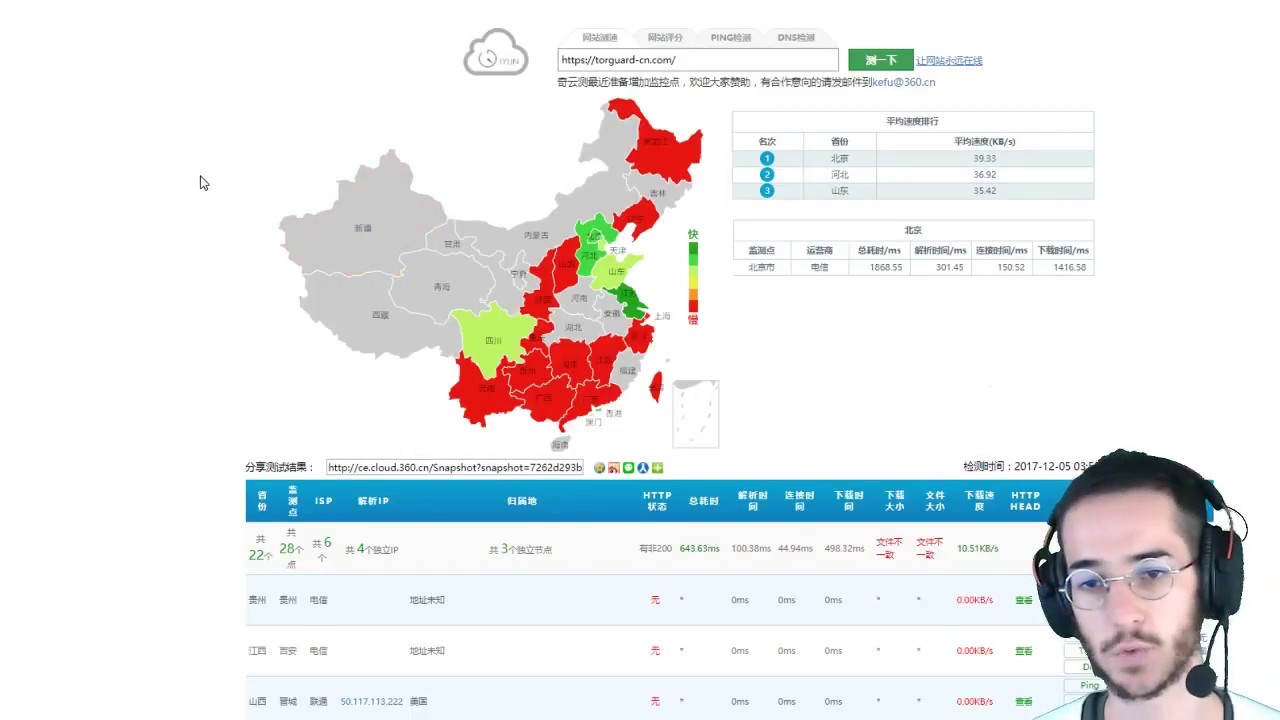The height and width of the screenshot is (720, 1280).
Task: Select 甘肃 on the map
Action: [x=453, y=244]
